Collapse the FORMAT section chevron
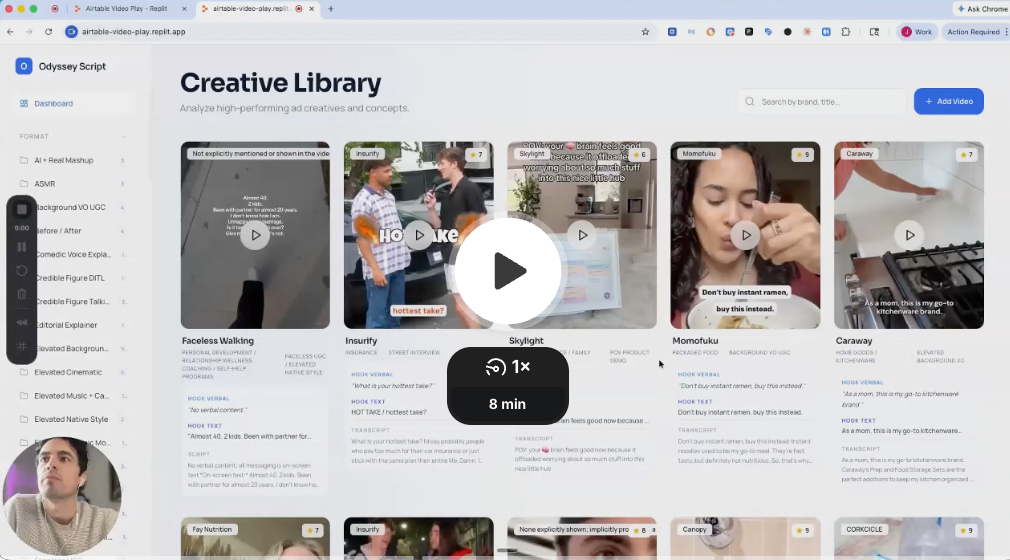1010x560 pixels. point(124,137)
